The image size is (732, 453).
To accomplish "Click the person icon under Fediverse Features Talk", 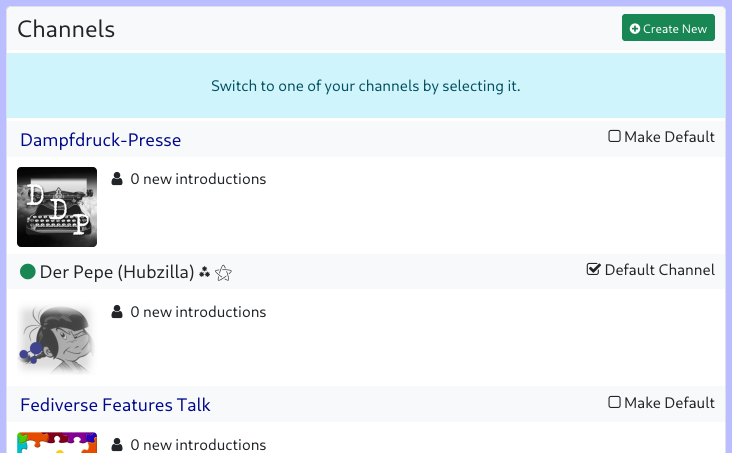I will pos(117,444).
